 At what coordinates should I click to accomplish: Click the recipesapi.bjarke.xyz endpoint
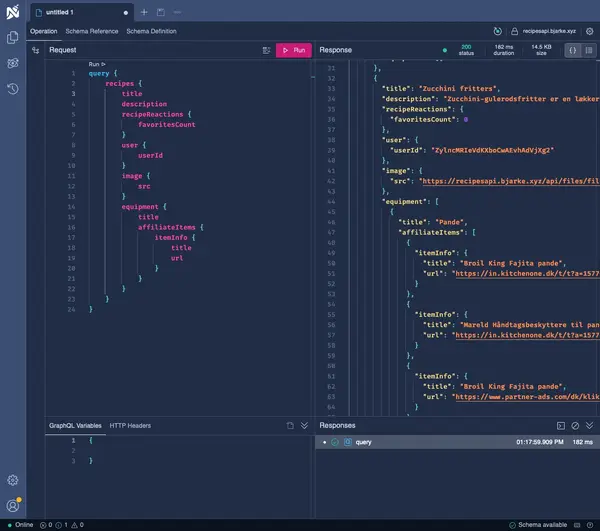point(549,31)
